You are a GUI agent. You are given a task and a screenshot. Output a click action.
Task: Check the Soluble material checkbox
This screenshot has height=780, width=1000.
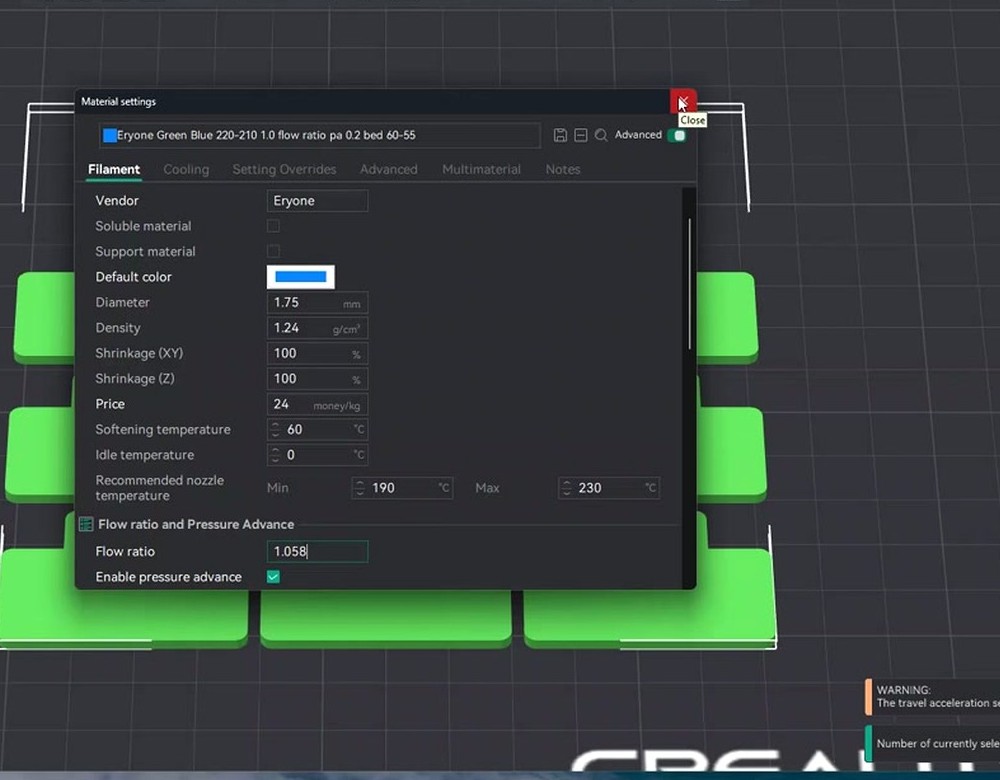(273, 226)
